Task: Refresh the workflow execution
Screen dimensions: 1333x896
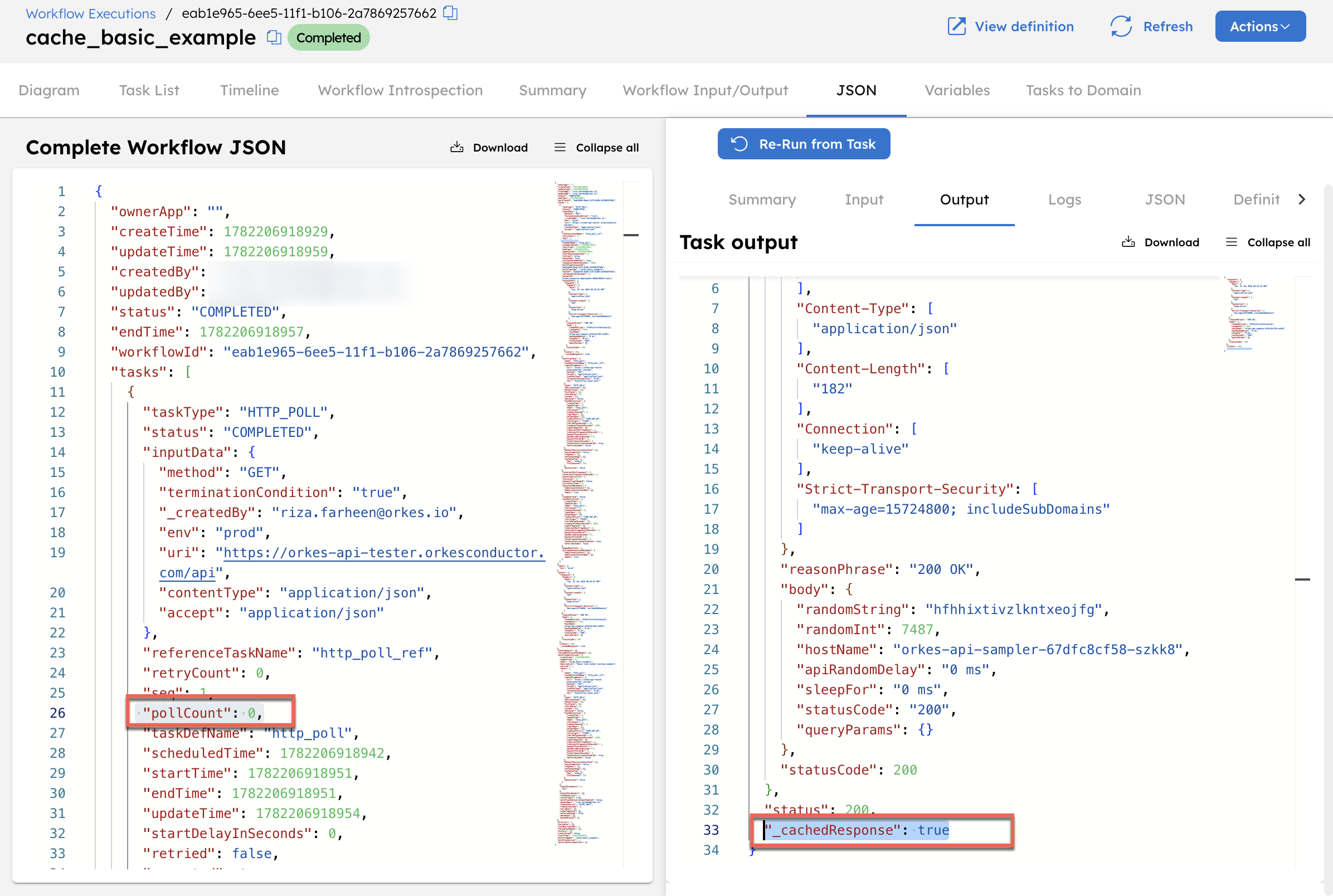Action: click(x=1151, y=26)
